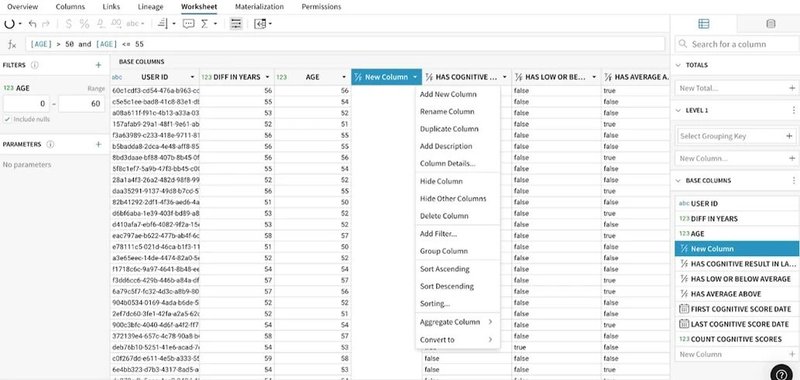Click the percent format icon
This screenshot has width=800, height=380.
point(84,23)
